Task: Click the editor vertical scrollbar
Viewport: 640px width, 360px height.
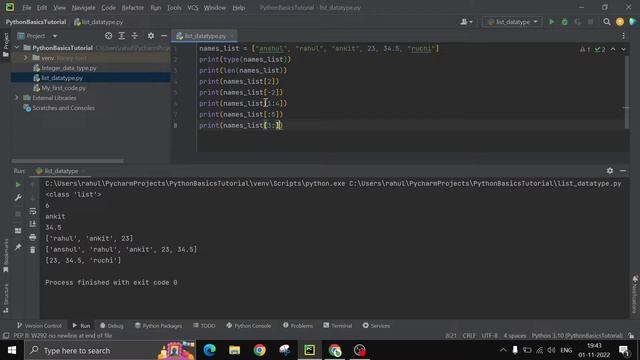Action: (627, 92)
